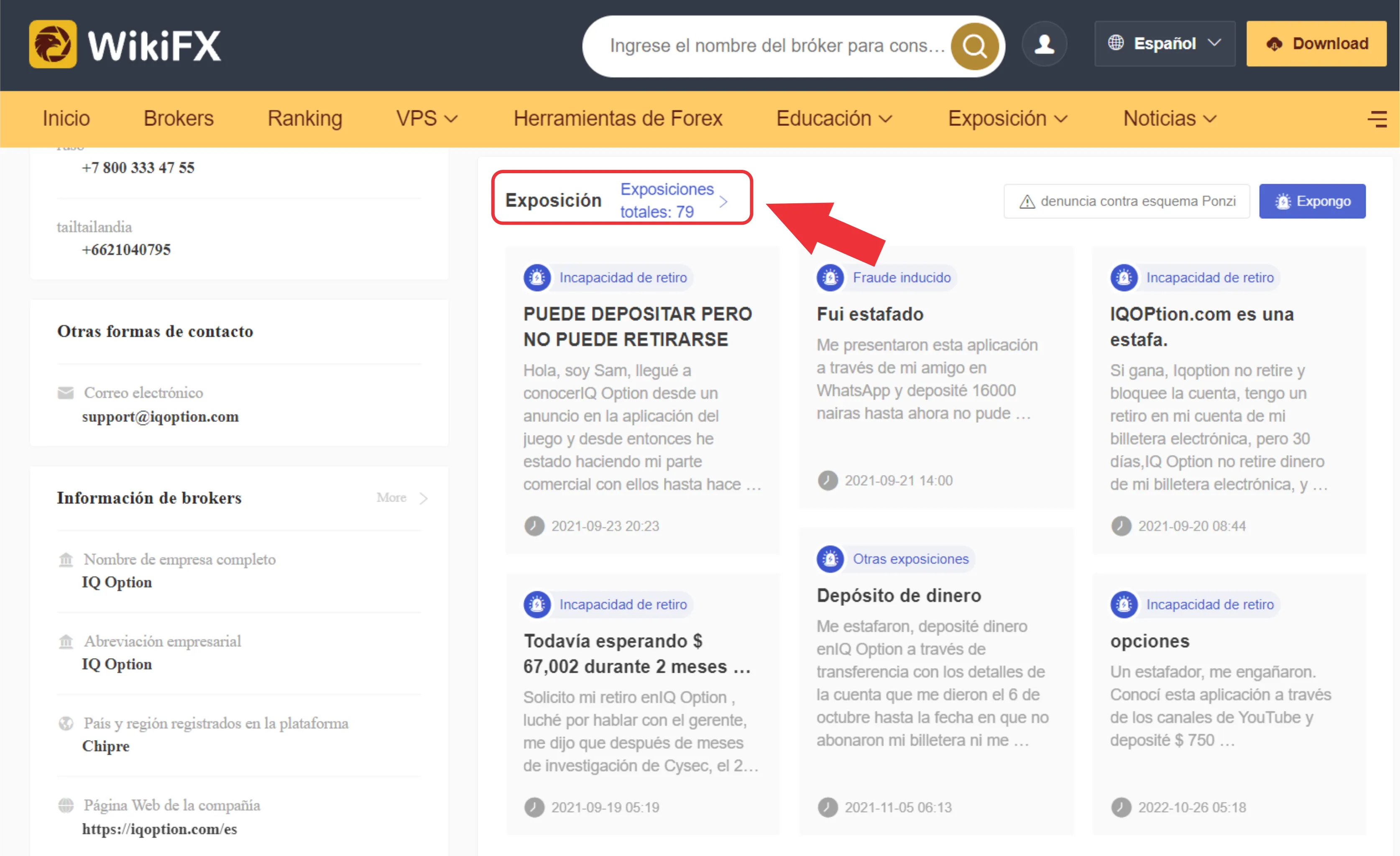
Task: Open 'IQOPtion.com es una estafa.' post
Action: [1202, 326]
